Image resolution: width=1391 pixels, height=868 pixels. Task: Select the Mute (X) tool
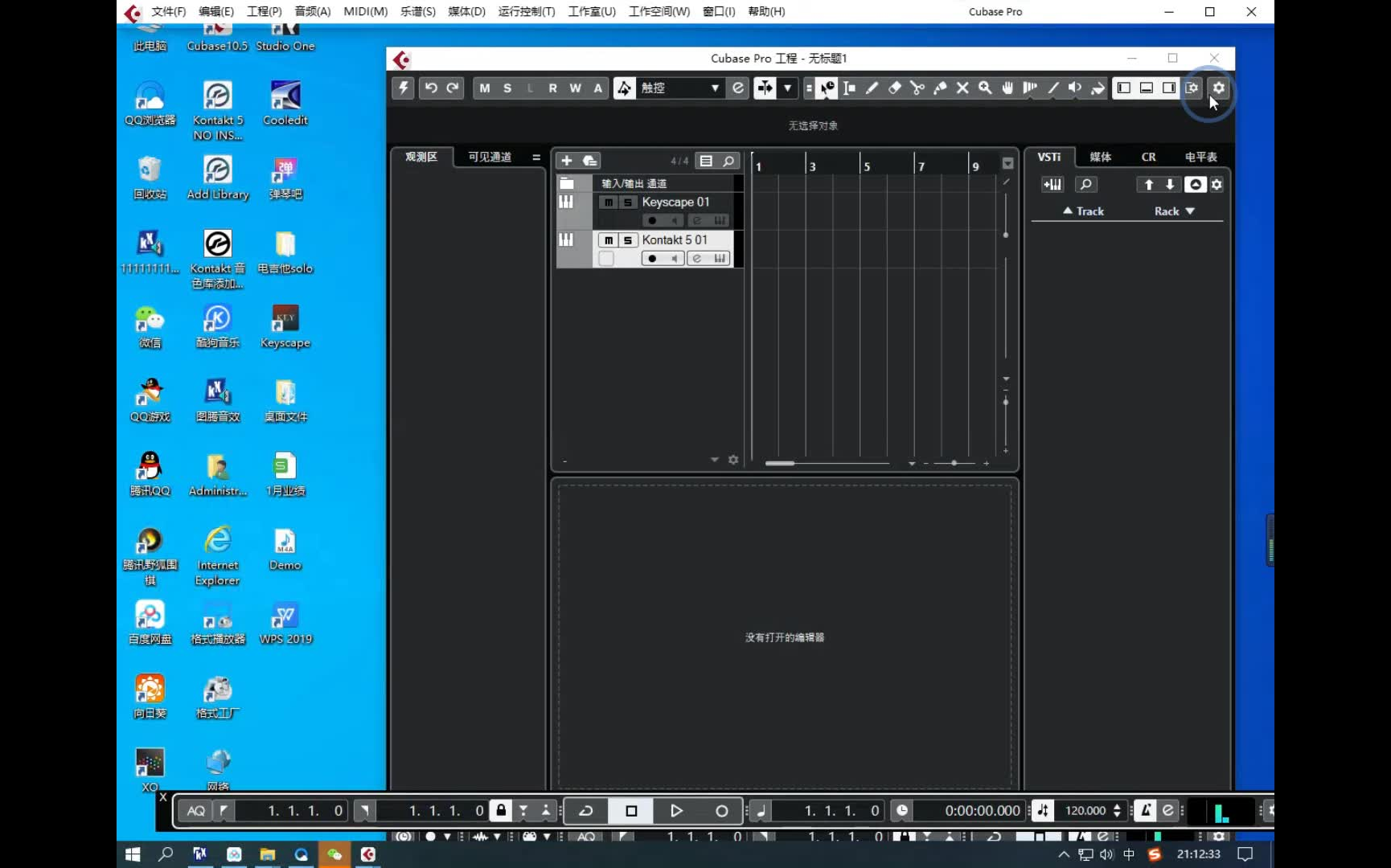pos(962,88)
